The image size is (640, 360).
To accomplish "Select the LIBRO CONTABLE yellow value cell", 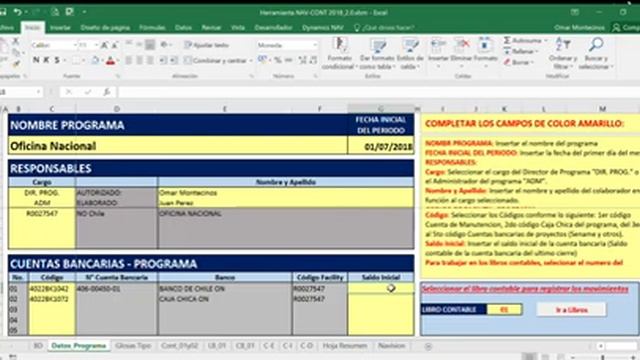I will coord(504,310).
